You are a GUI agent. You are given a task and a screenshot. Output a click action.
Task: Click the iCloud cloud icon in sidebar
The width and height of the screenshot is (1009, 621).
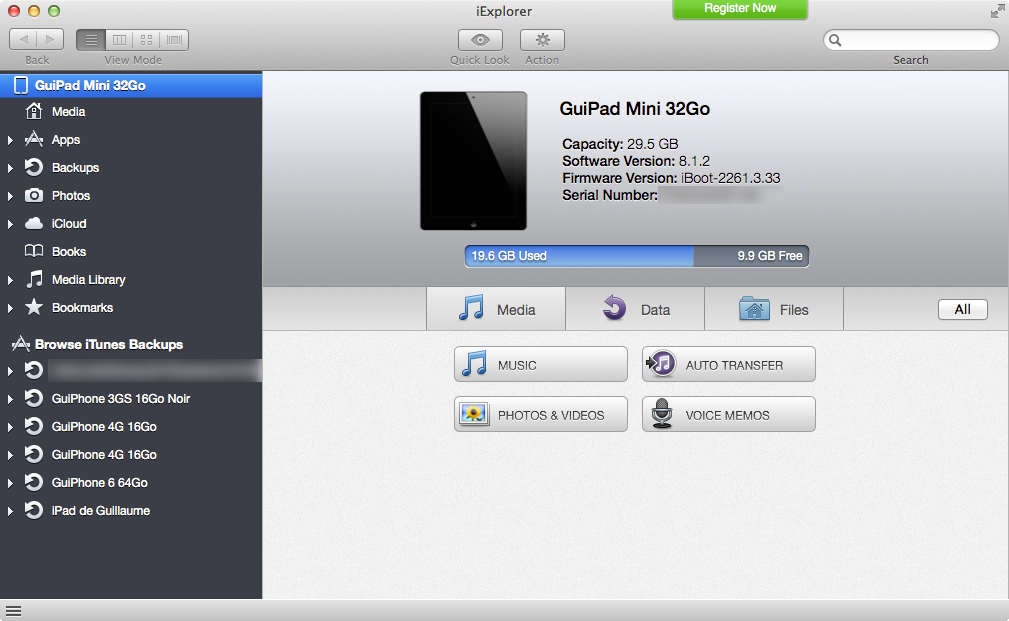point(33,223)
